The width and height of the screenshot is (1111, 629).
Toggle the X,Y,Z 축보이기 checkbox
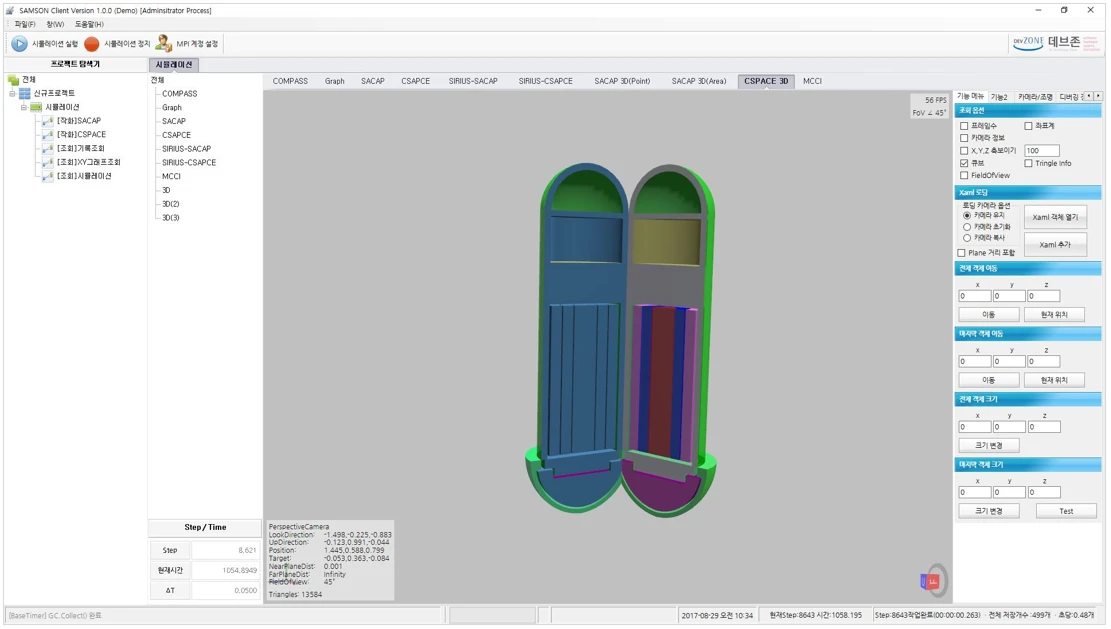pyautogui.click(x=964, y=151)
